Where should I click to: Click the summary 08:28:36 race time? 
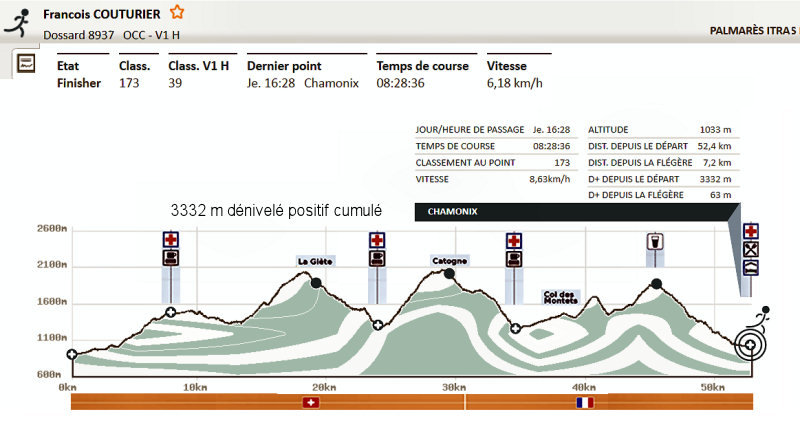point(401,83)
